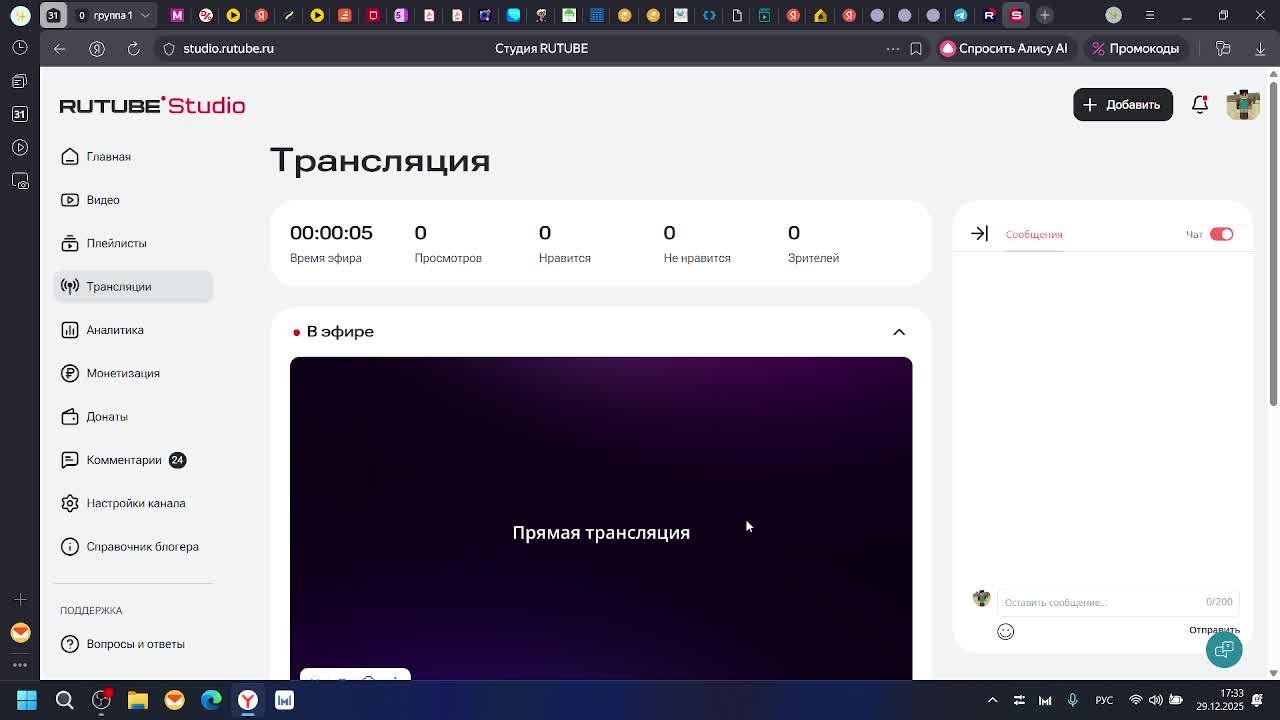Click the Прямая трансляция video preview

(x=601, y=518)
